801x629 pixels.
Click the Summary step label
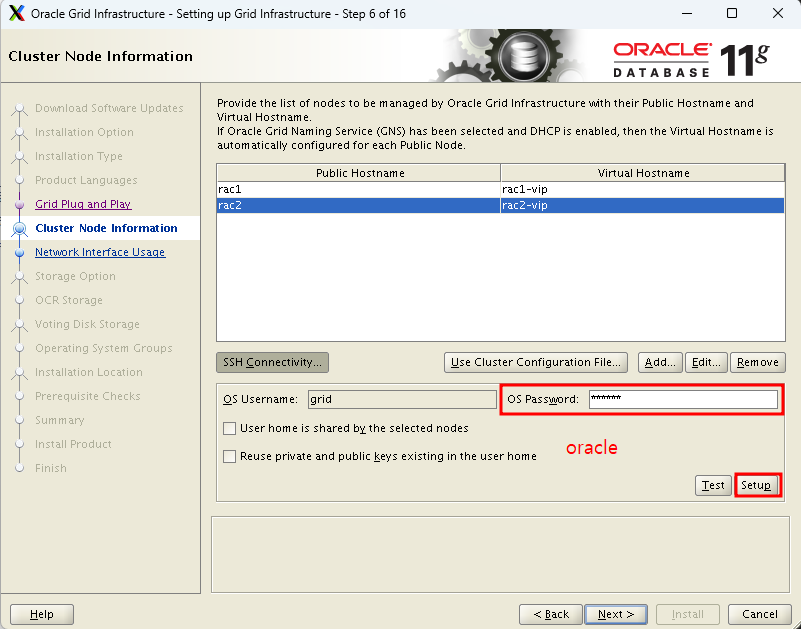[60, 421]
